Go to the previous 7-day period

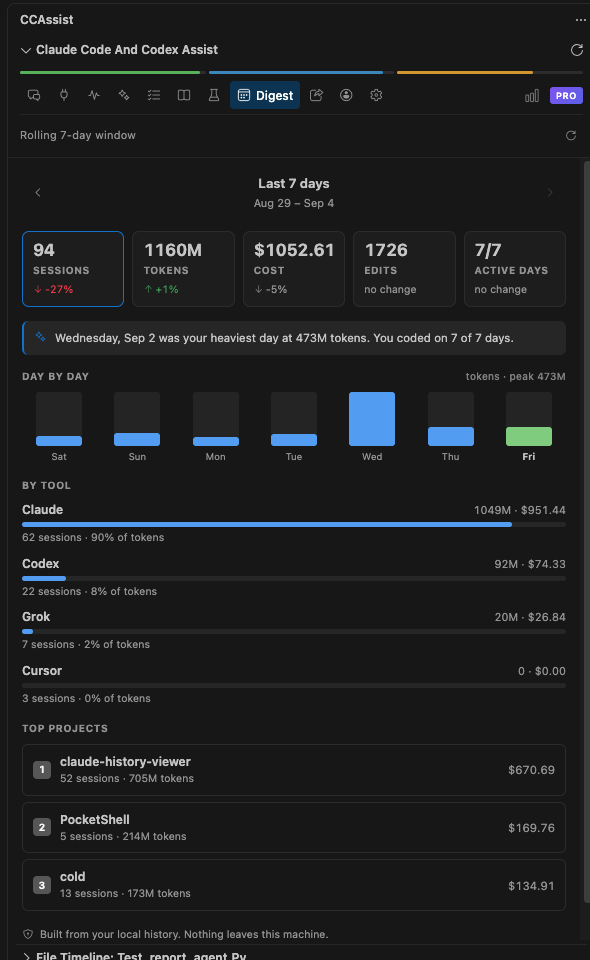38,192
